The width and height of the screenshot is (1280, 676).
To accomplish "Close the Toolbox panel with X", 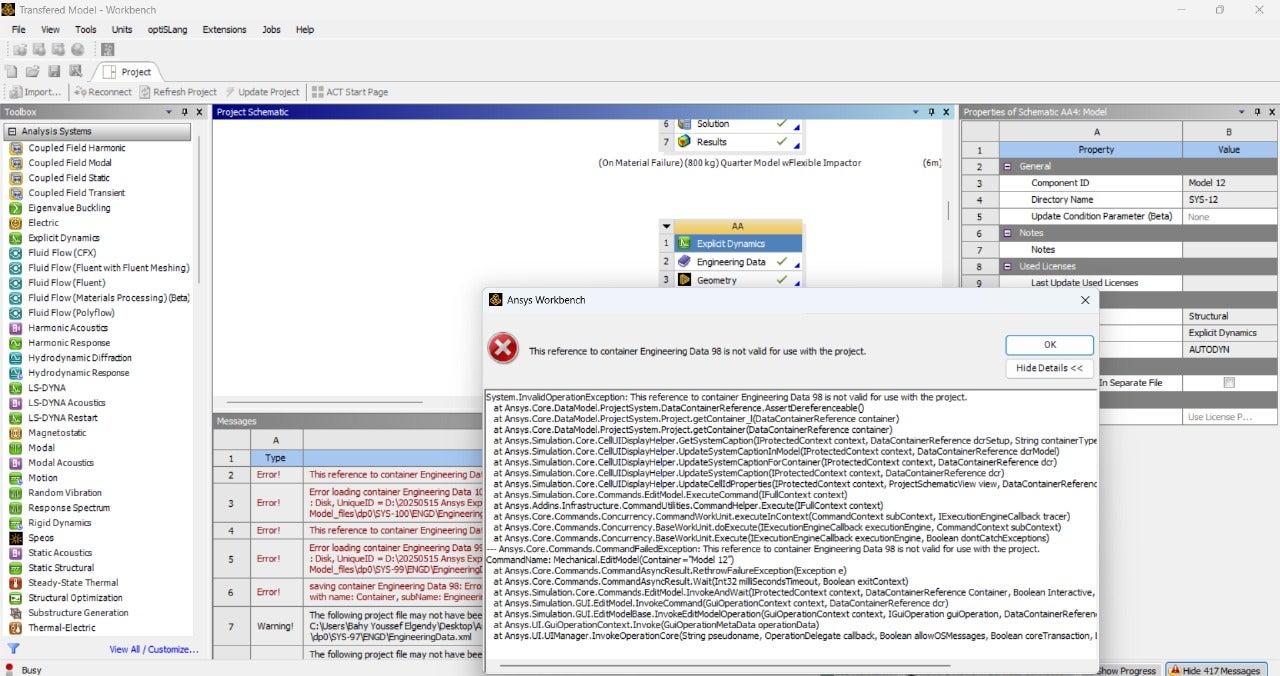I will tap(199, 112).
